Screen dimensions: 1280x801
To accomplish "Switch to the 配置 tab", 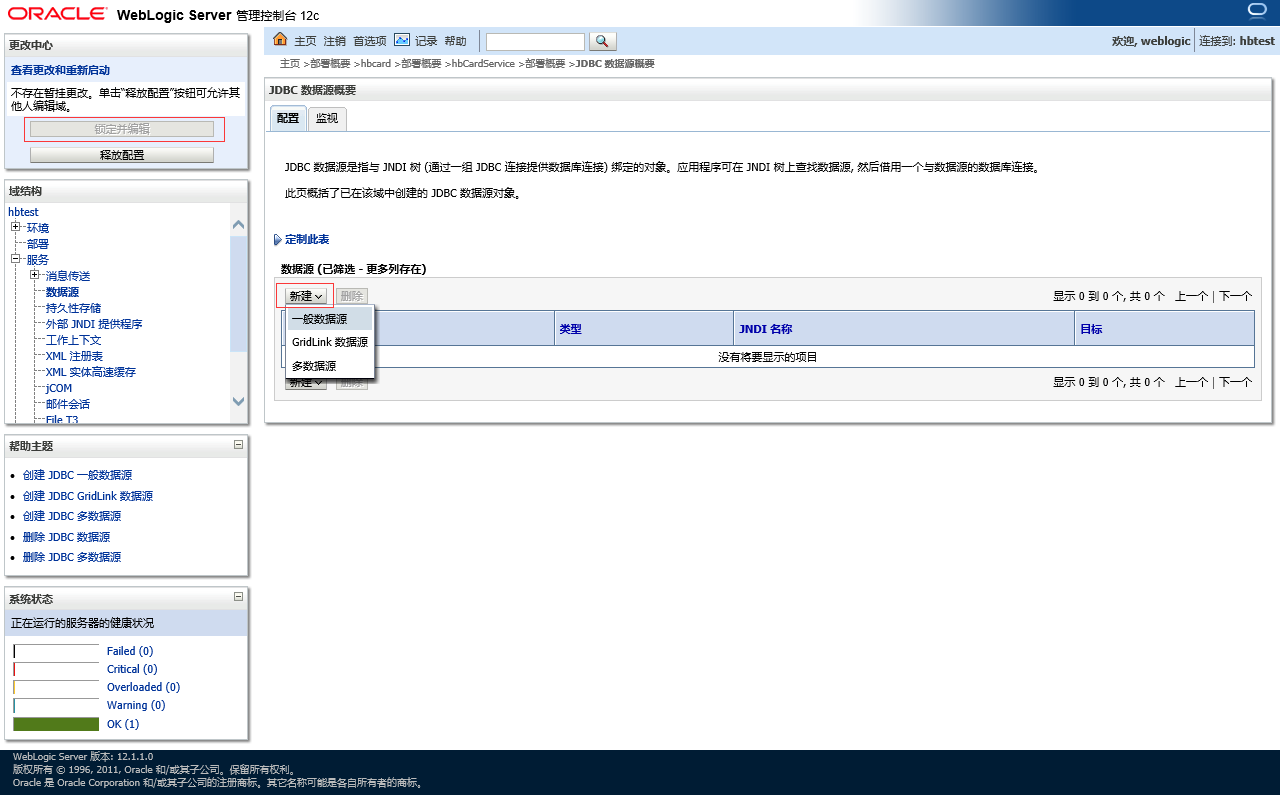I will coord(288,118).
